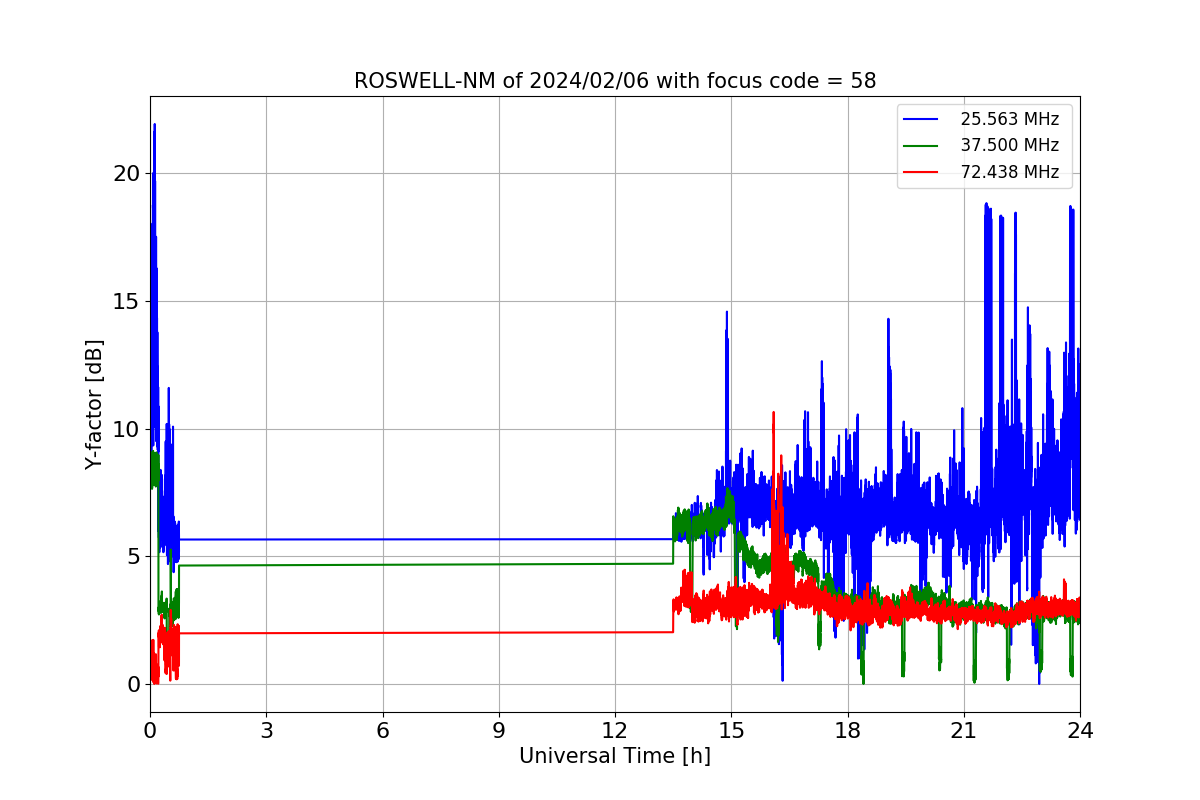Select the '25.563 MHz' legend label
1200x800 pixels.
click(x=1009, y=119)
